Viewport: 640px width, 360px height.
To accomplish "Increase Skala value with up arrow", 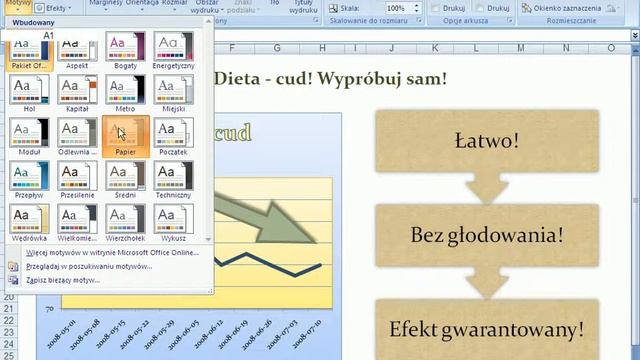I will pyautogui.click(x=416, y=5).
